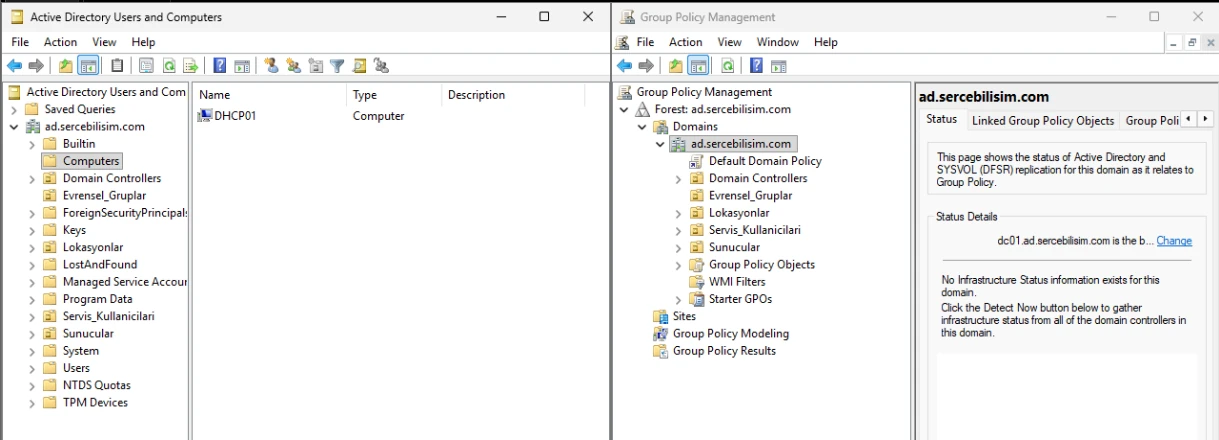Switch to Status tab
This screenshot has height=440, width=1219.
[941, 119]
